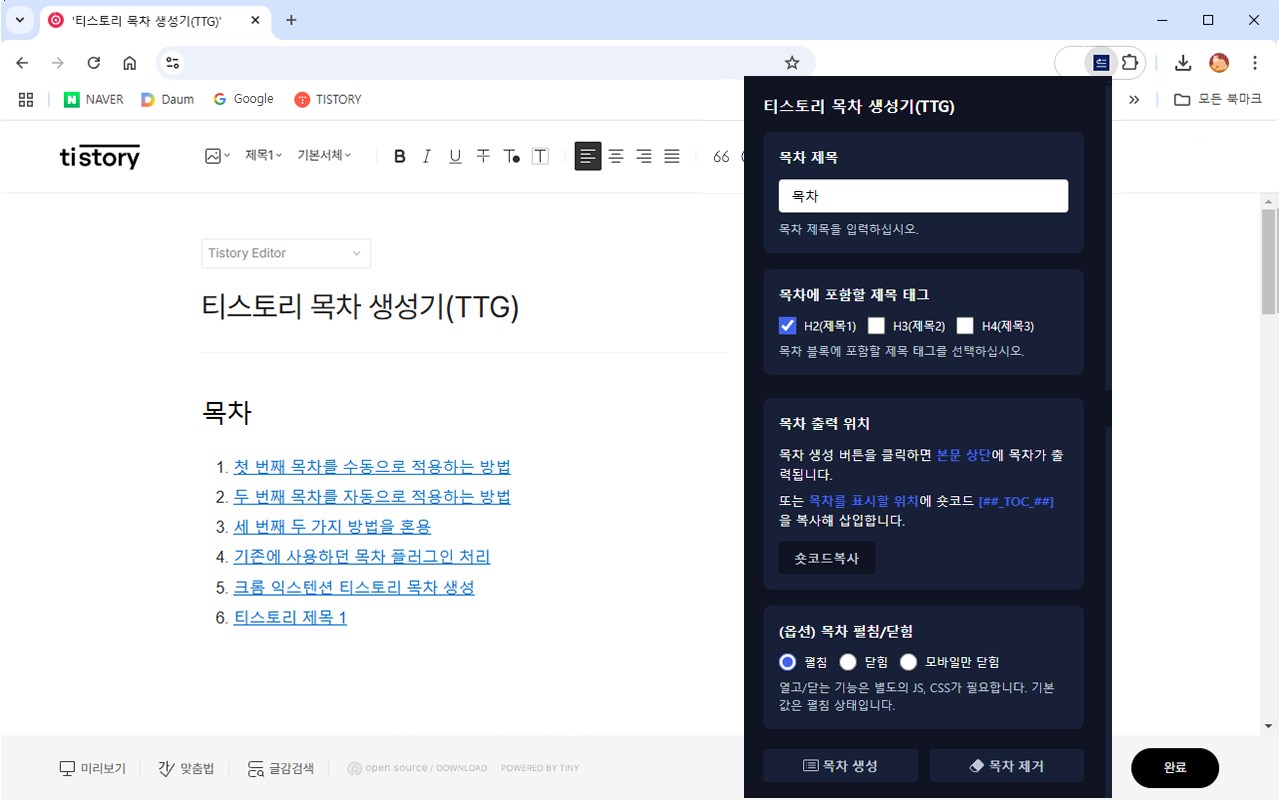Open the 기존에 사용하던 목차 플러그인 처리 link
The image size is (1280, 800).
coord(362,557)
